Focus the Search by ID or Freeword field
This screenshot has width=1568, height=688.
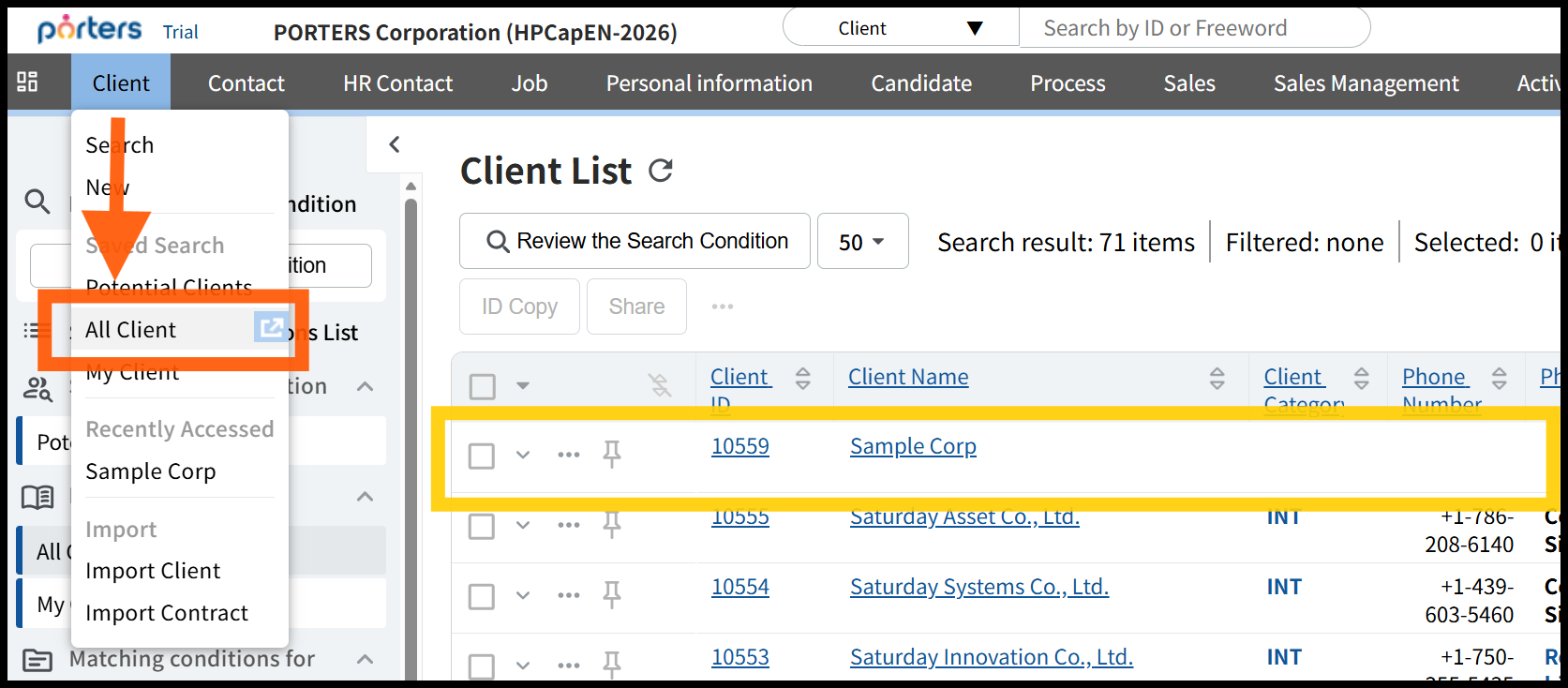pyautogui.click(x=1193, y=28)
